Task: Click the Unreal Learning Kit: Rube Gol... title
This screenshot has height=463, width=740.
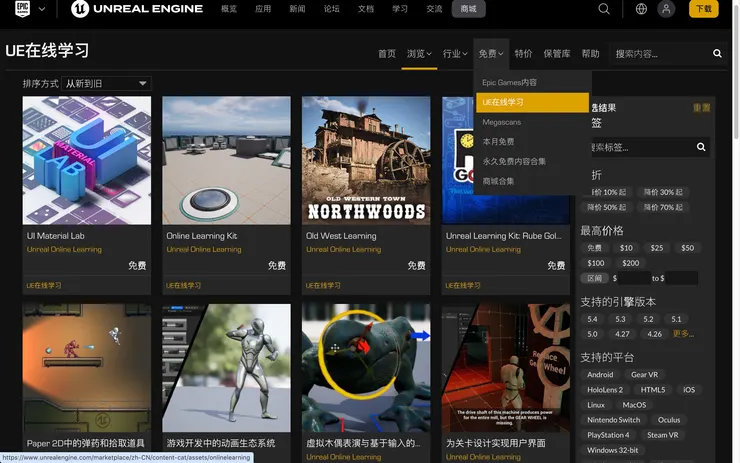Action: coord(504,236)
